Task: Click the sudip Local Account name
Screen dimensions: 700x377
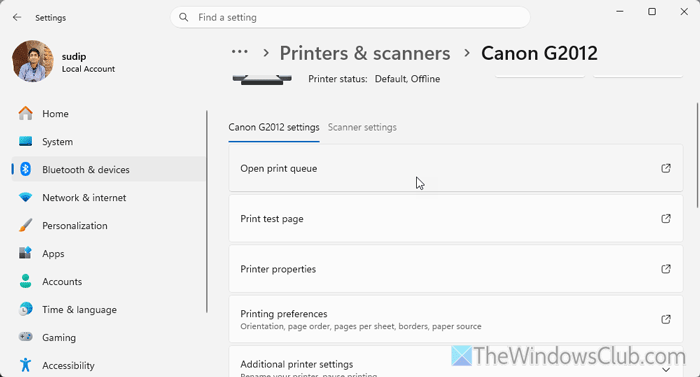Action: pyautogui.click(x=88, y=62)
